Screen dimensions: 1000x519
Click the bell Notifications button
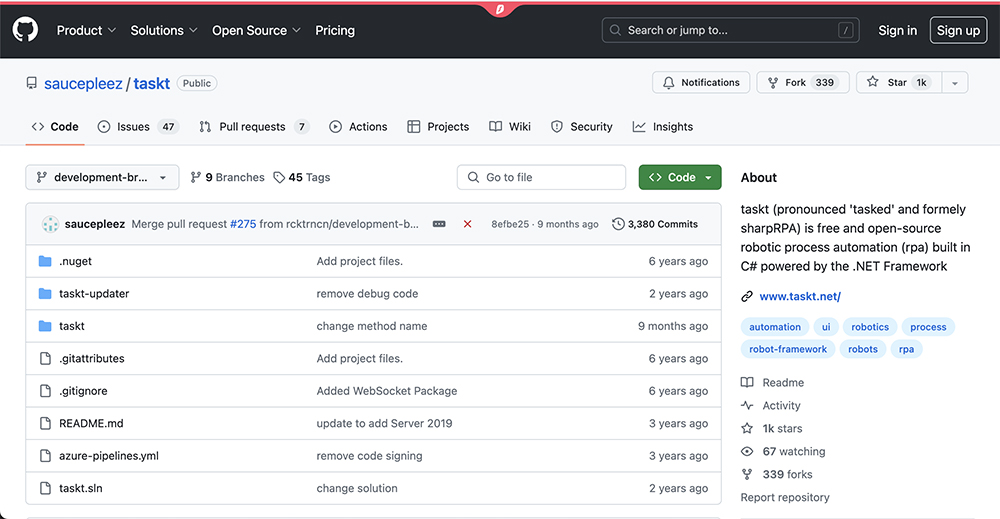[x=701, y=82]
